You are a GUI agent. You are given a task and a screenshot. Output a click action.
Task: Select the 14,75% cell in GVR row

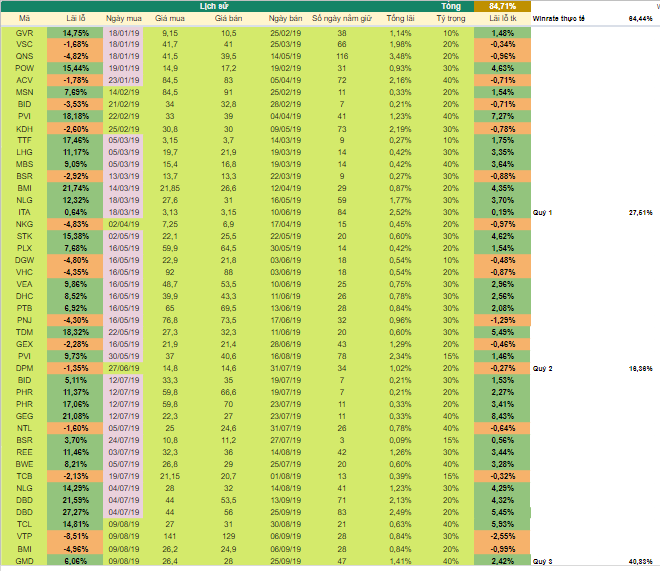coord(75,33)
